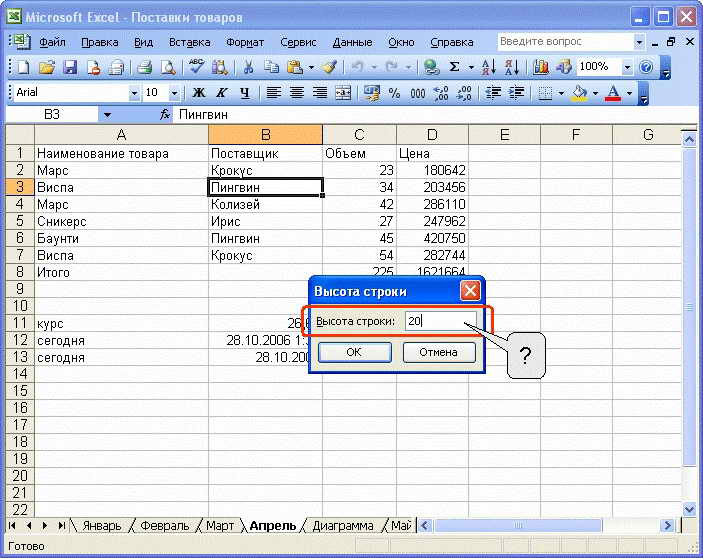703x558 pixels.
Task: Expand the font size 10 dropdown
Action: click(x=174, y=93)
